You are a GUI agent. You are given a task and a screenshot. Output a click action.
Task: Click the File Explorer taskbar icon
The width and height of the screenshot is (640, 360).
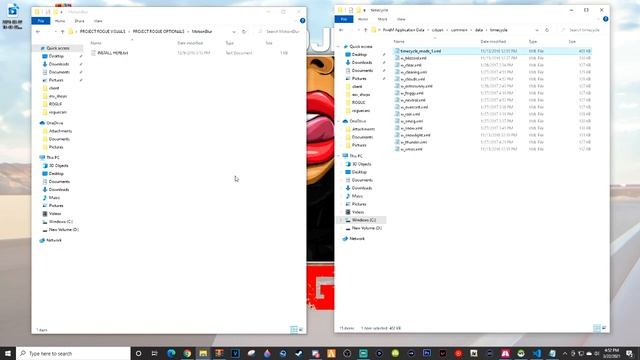pos(203,353)
